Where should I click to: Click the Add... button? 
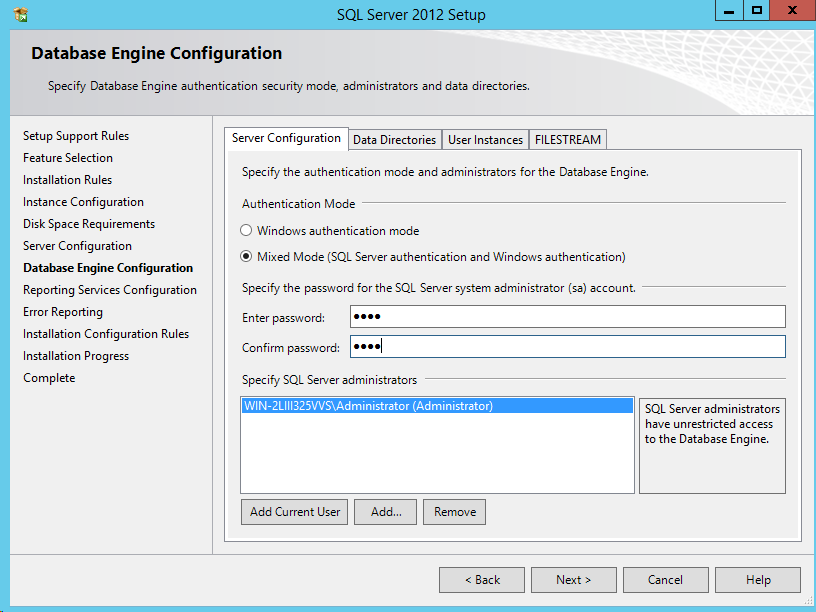coord(386,512)
